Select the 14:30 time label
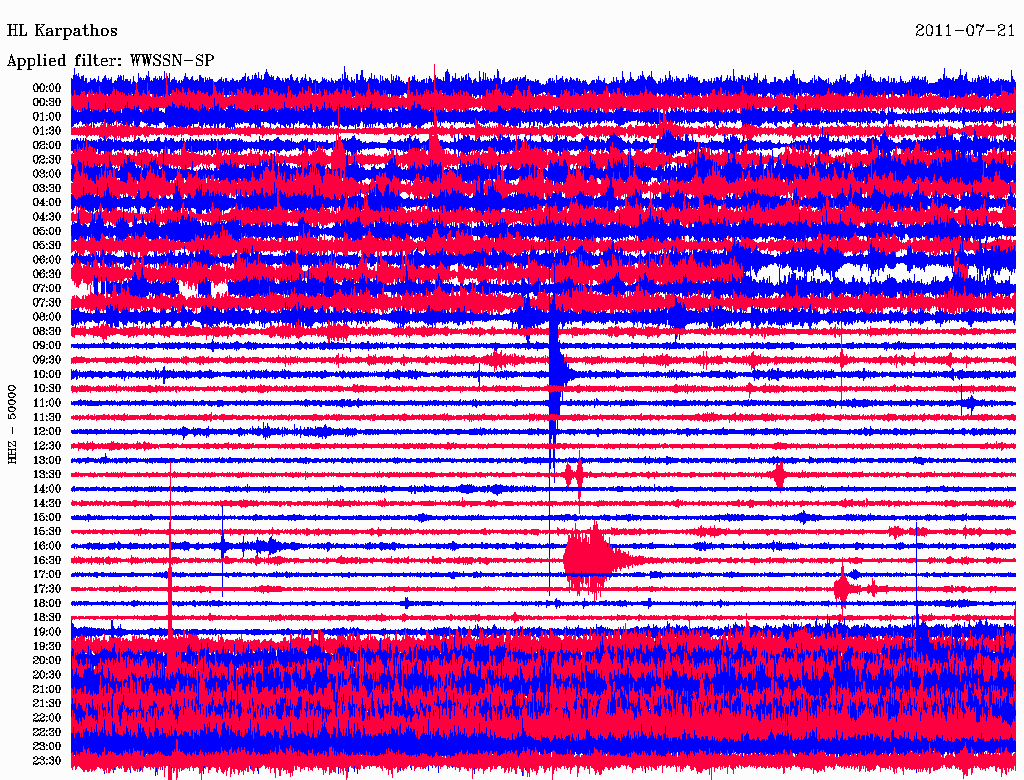 [x=47, y=503]
